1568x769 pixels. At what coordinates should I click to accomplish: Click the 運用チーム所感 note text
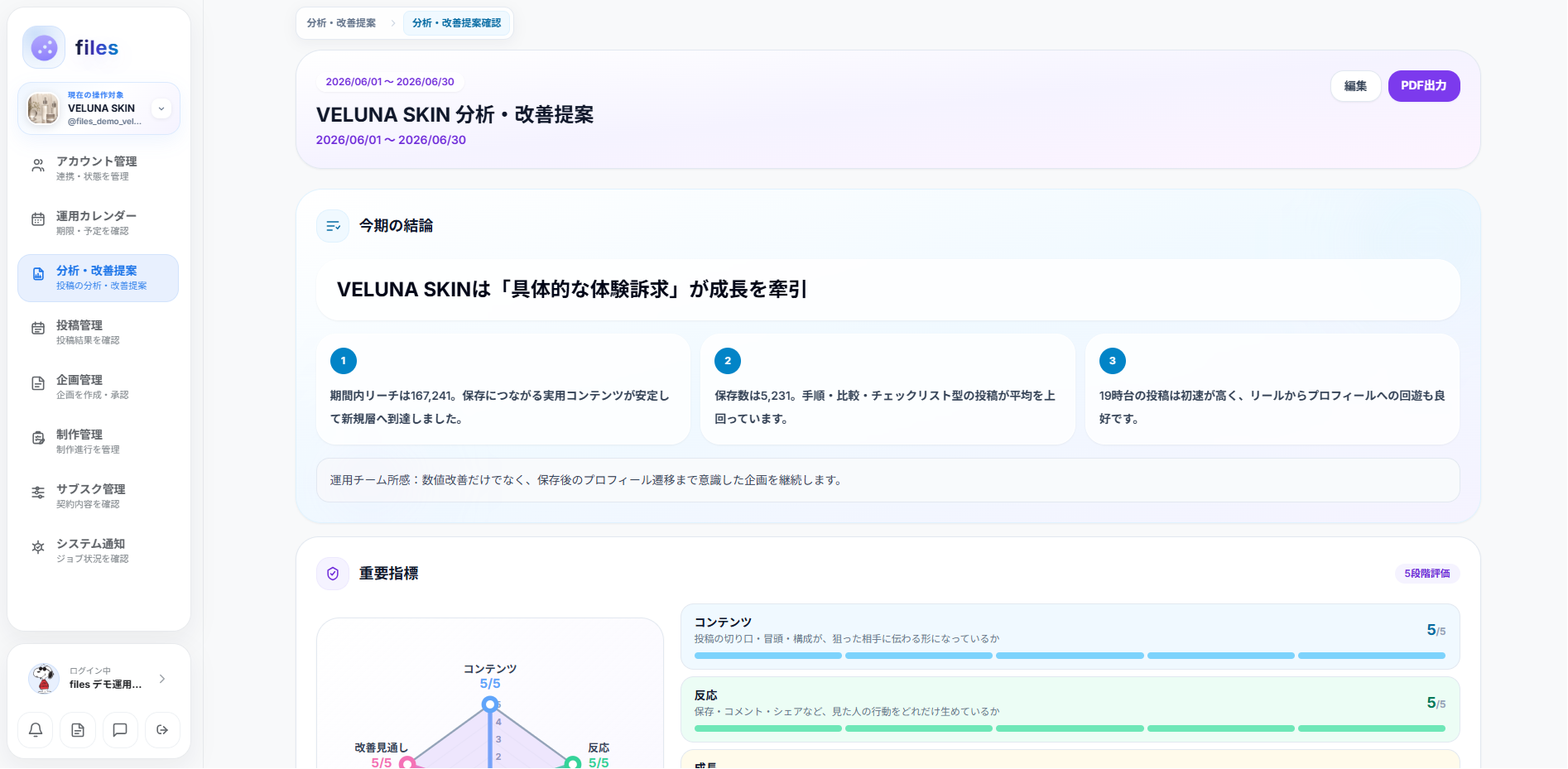[x=587, y=480]
